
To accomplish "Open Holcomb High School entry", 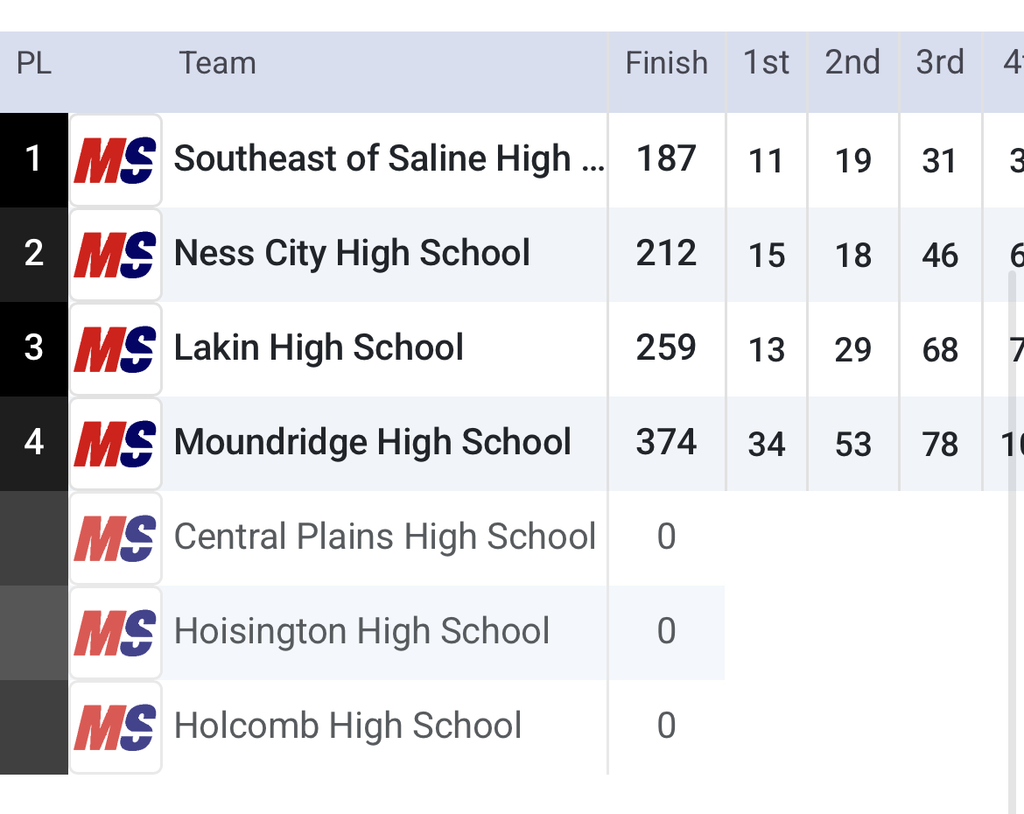I will coord(347,726).
